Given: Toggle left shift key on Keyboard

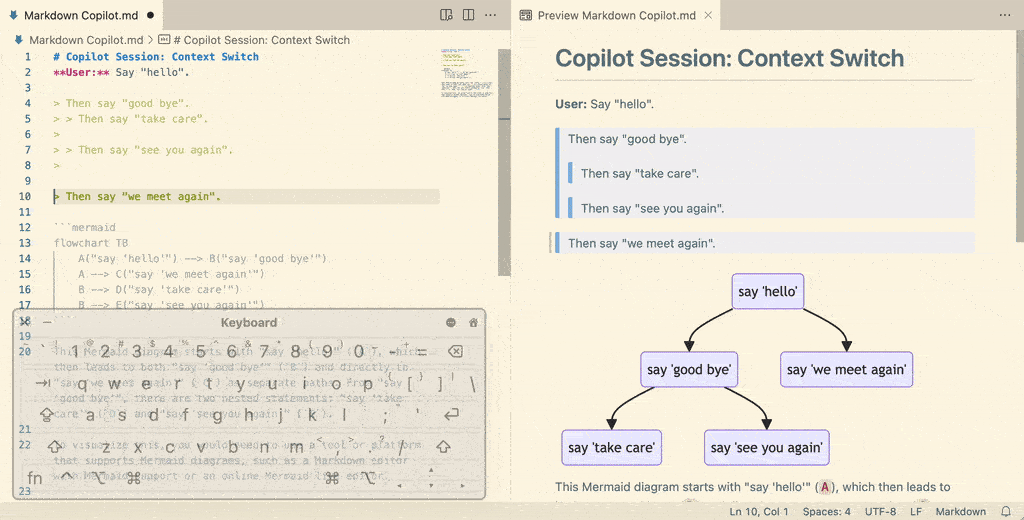Looking at the screenshot, I should 55,447.
